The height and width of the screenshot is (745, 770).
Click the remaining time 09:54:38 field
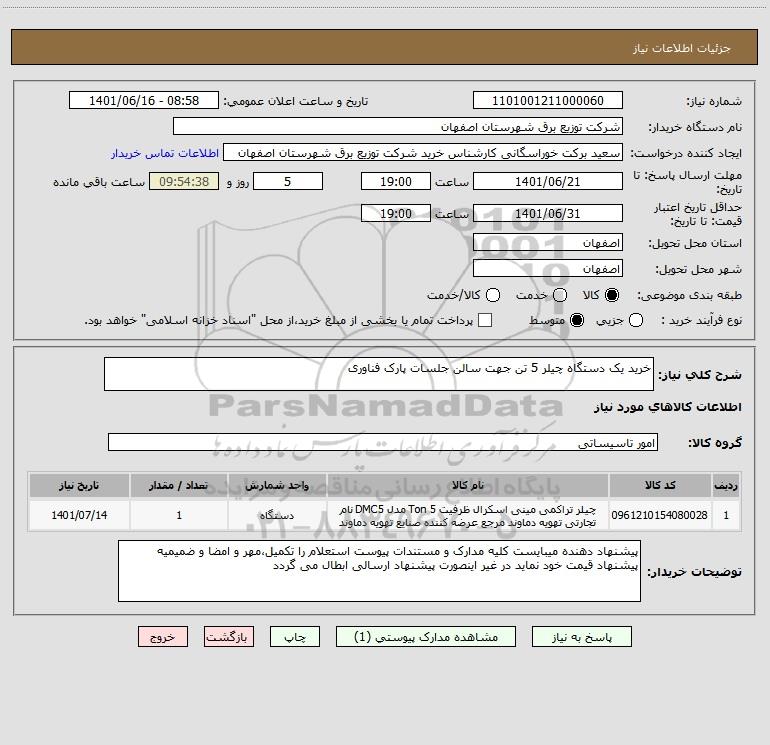[x=184, y=181]
